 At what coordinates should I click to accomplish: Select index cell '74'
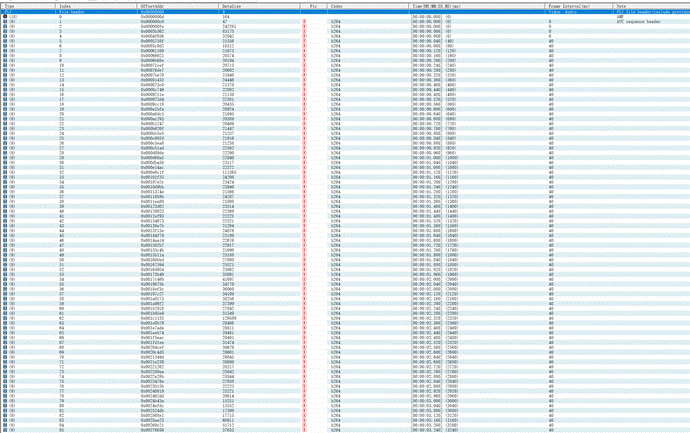(x=62, y=377)
